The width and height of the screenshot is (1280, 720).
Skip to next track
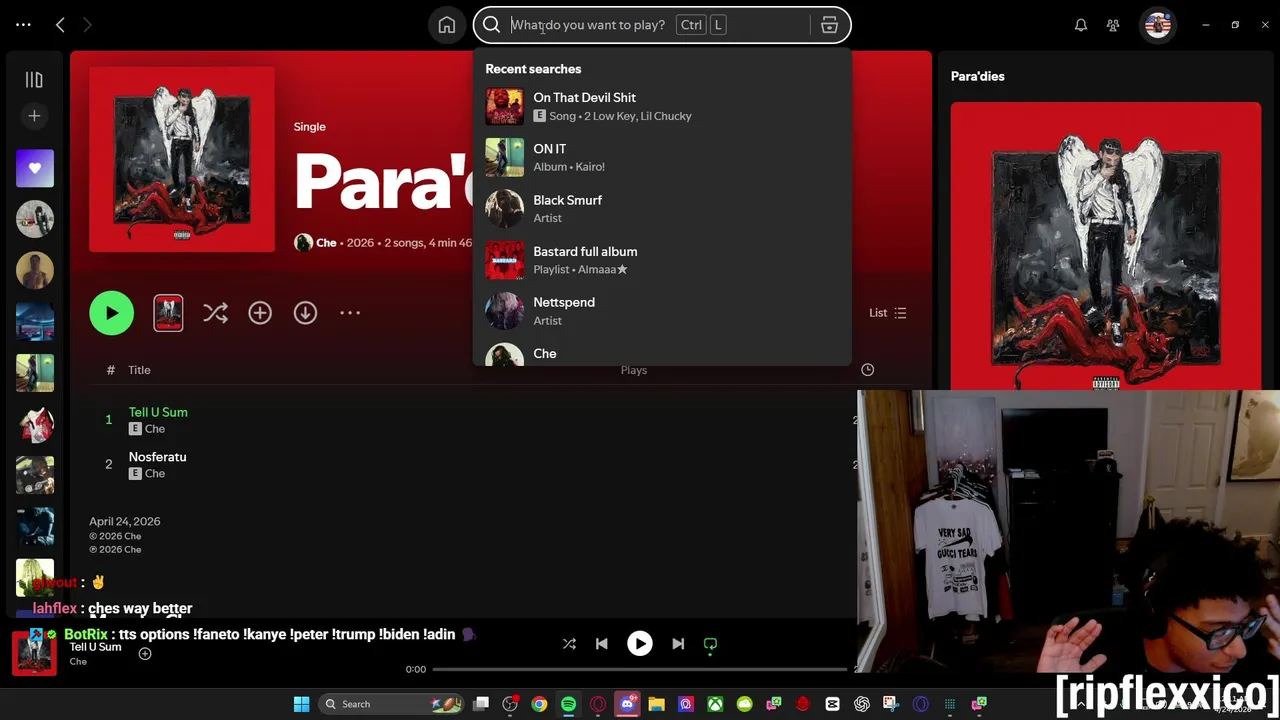[678, 644]
